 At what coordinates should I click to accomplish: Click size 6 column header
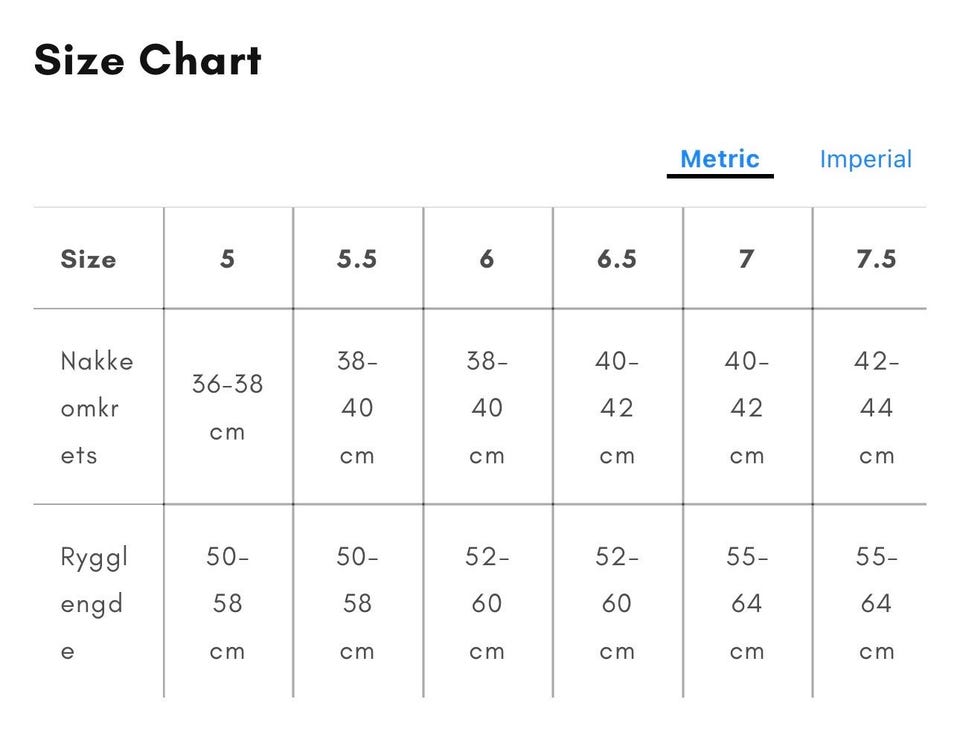(487, 259)
